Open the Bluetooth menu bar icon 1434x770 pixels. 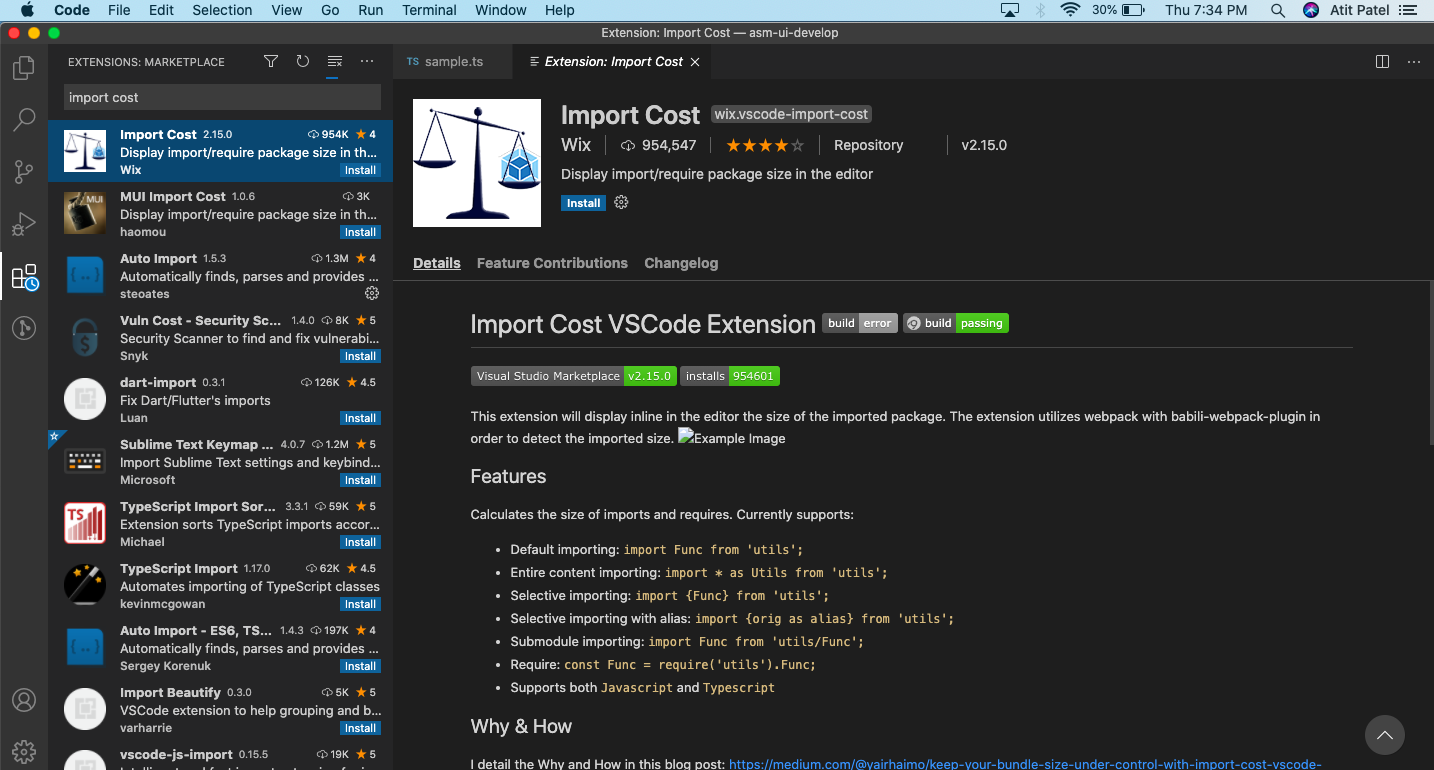point(1040,10)
